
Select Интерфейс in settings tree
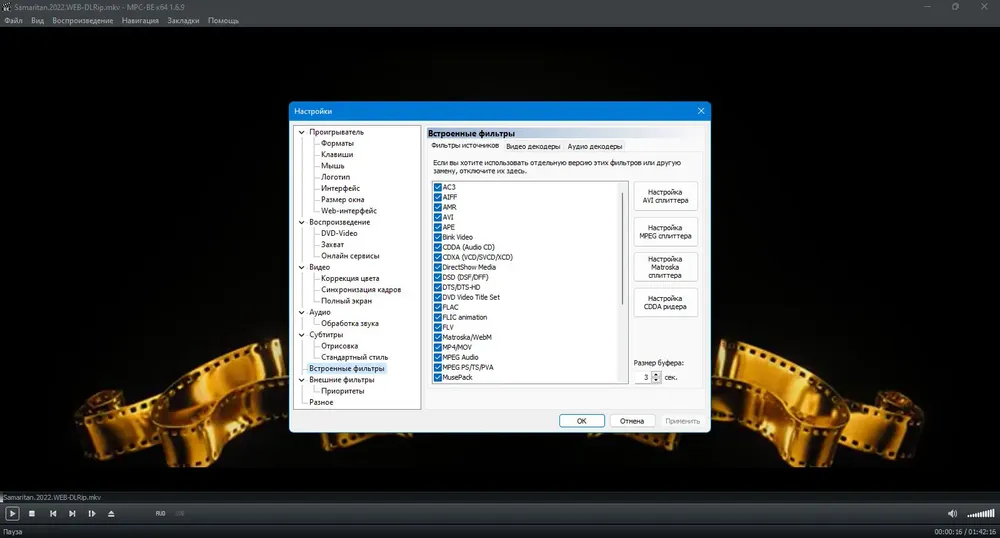[341, 189]
